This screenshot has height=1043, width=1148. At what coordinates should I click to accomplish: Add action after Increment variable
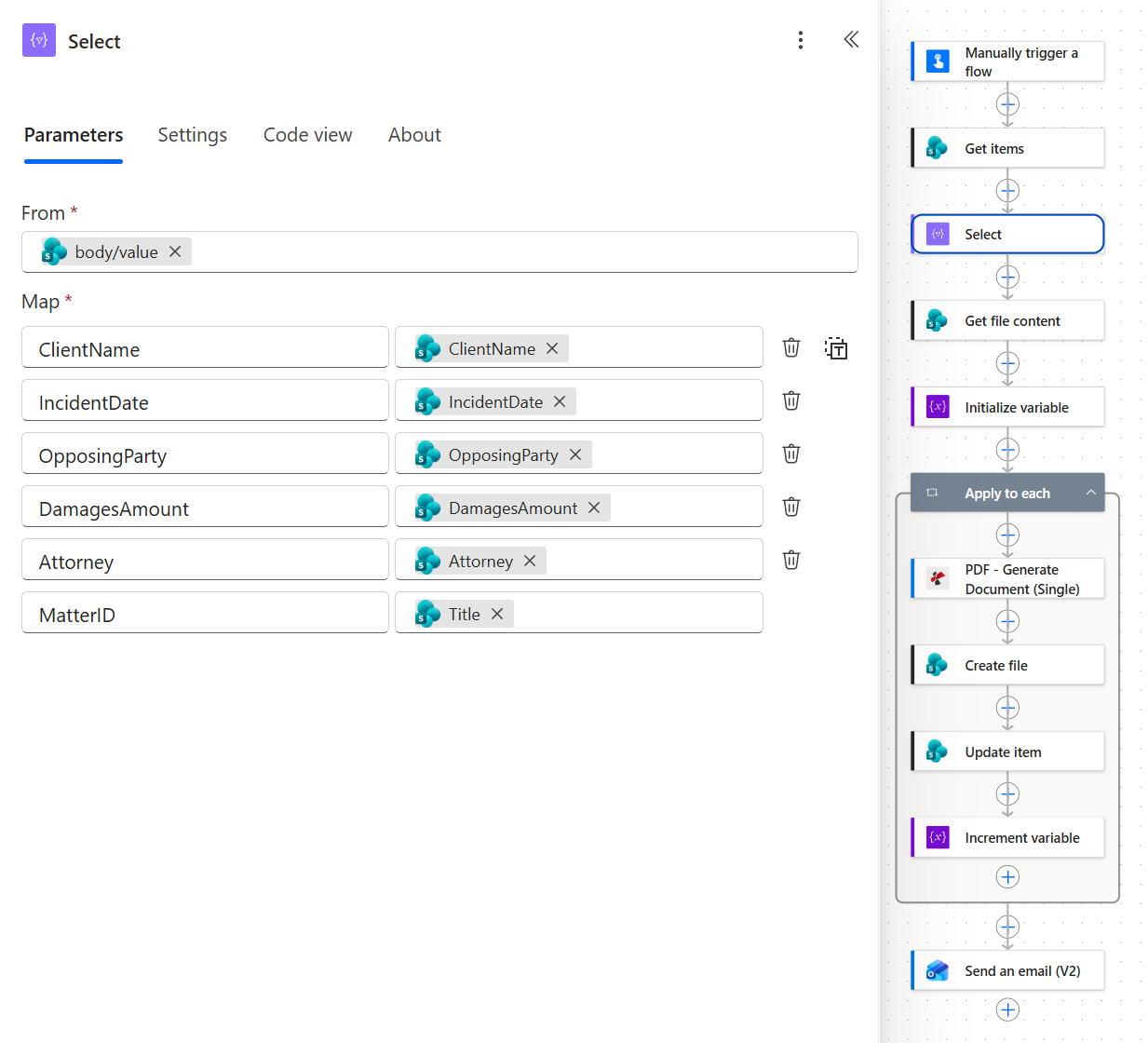pos(1007,877)
